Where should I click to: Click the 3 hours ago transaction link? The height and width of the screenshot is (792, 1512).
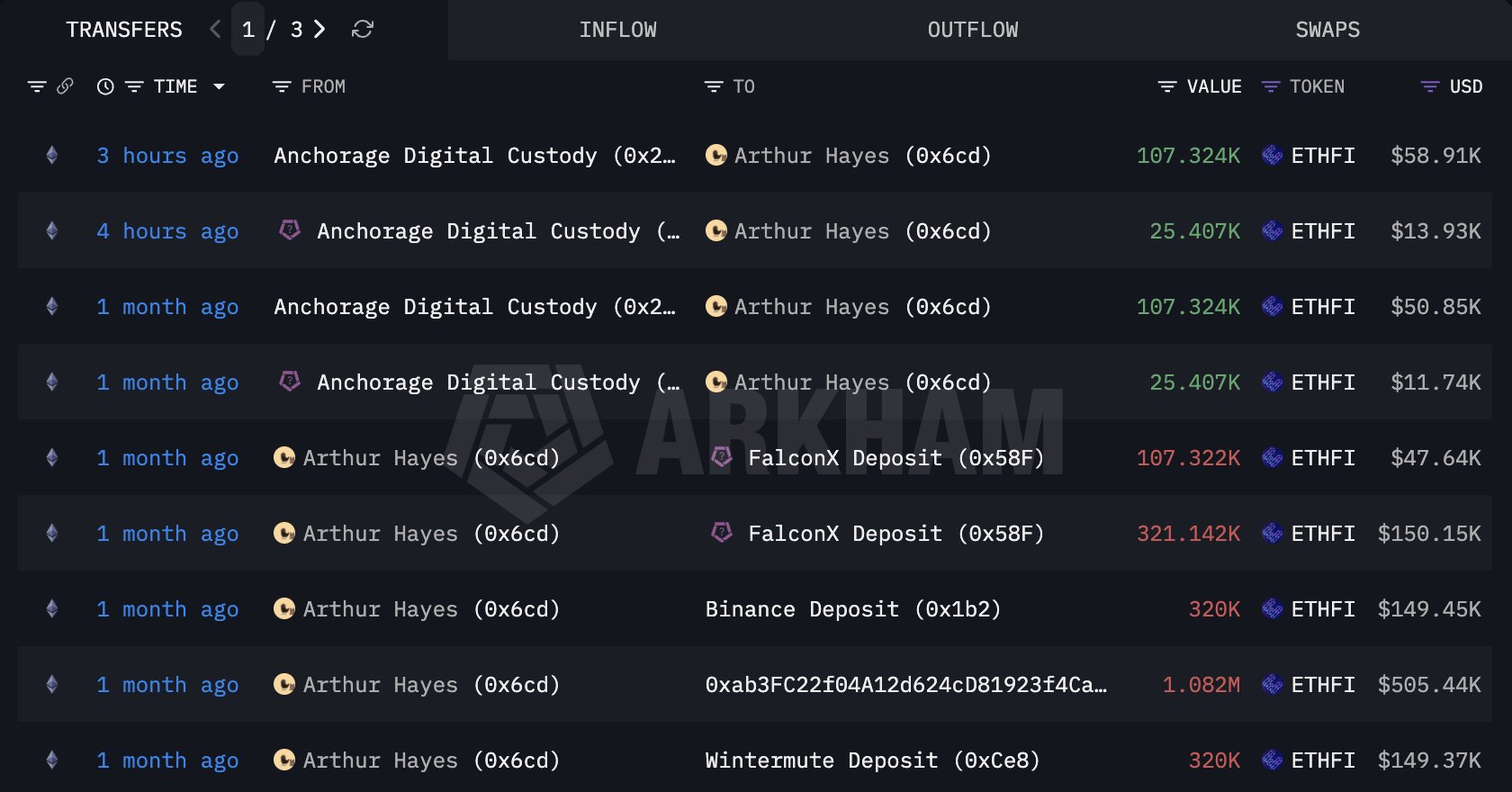[167, 156]
